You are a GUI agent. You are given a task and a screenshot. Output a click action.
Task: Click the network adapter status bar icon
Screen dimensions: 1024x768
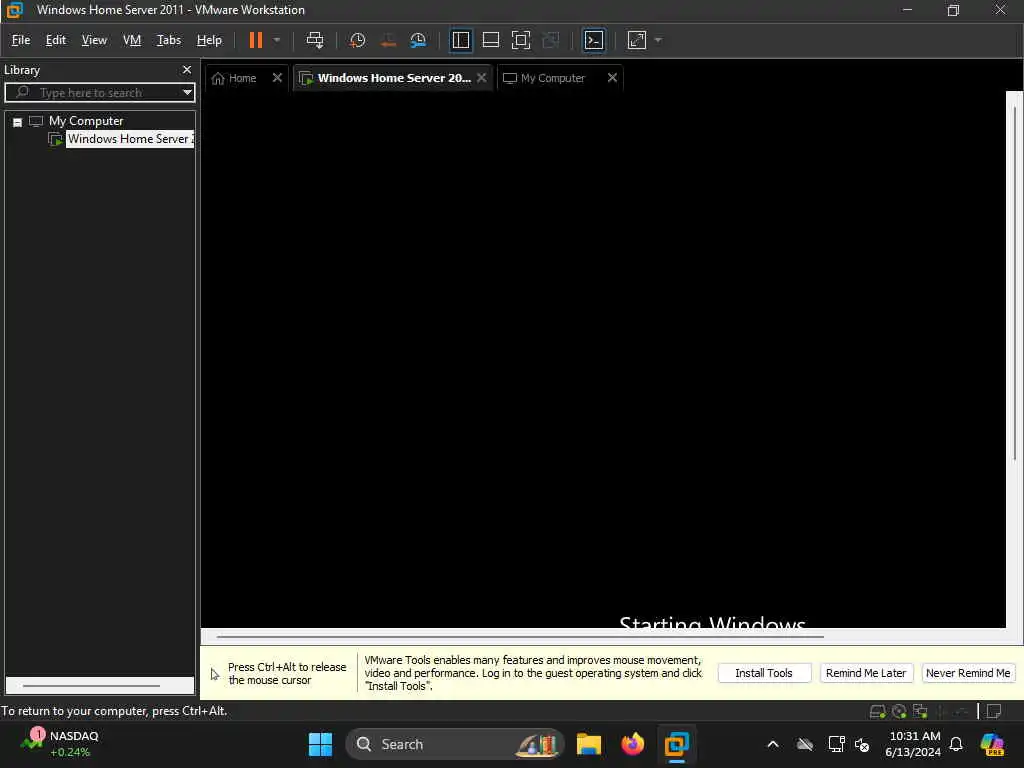click(920, 711)
